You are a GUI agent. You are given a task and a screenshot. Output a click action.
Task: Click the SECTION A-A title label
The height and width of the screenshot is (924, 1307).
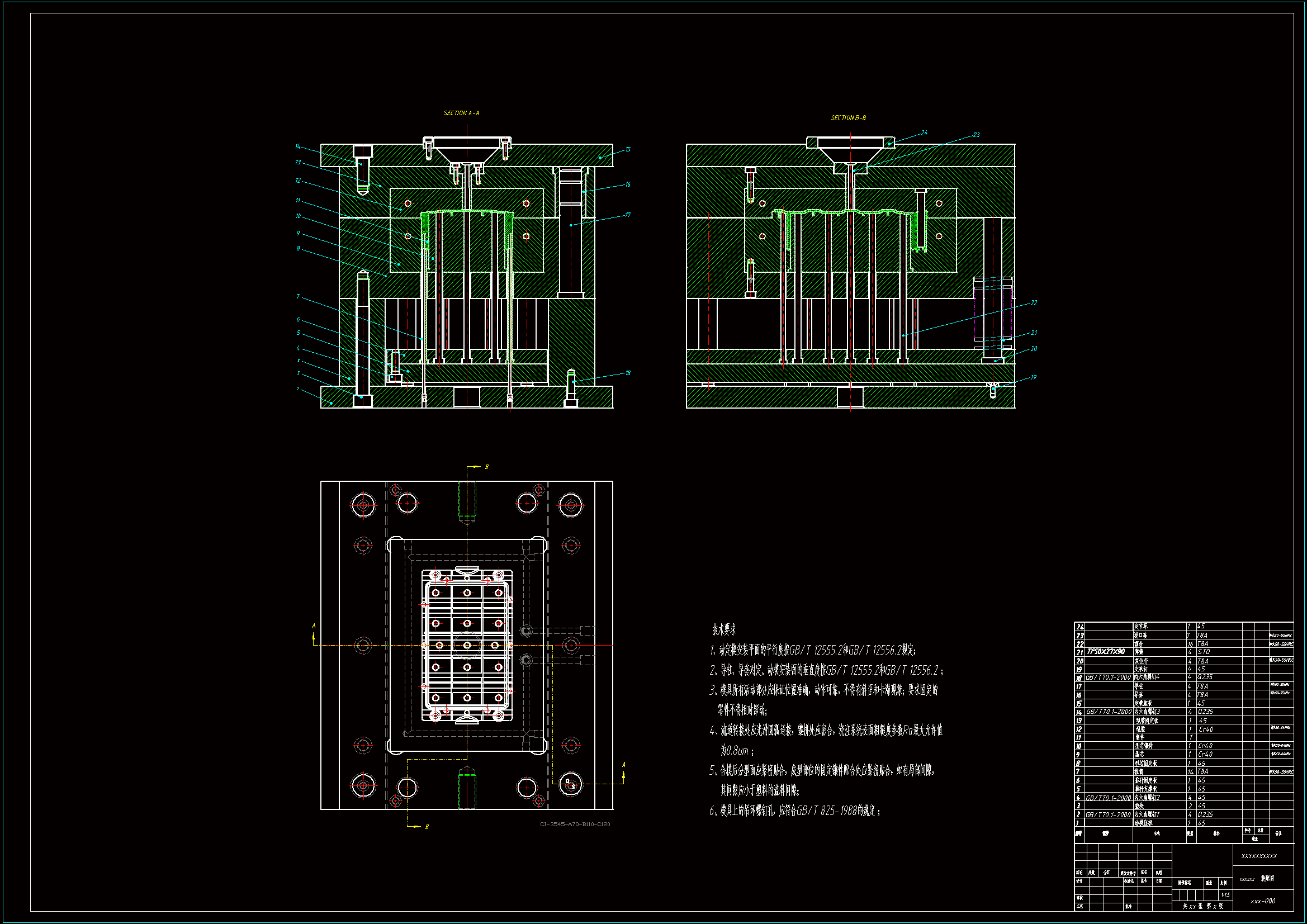(x=461, y=113)
